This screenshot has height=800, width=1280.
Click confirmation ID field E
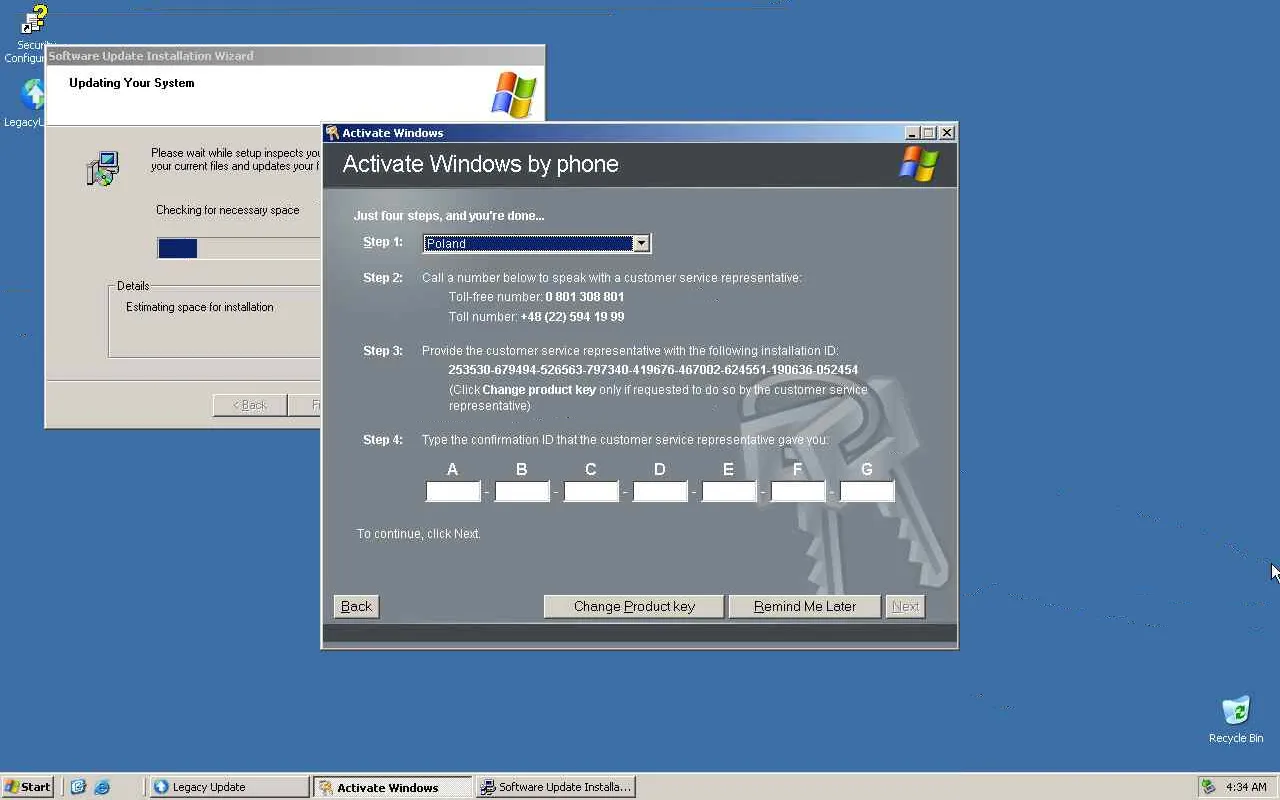[729, 491]
